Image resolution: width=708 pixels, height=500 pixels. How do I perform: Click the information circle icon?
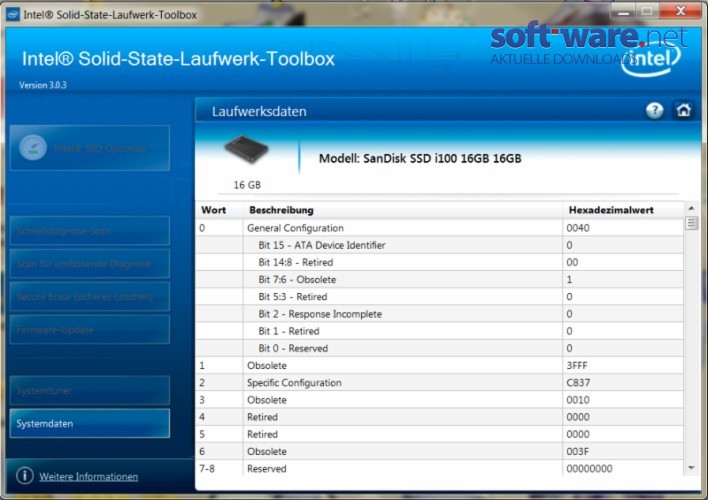[25, 476]
